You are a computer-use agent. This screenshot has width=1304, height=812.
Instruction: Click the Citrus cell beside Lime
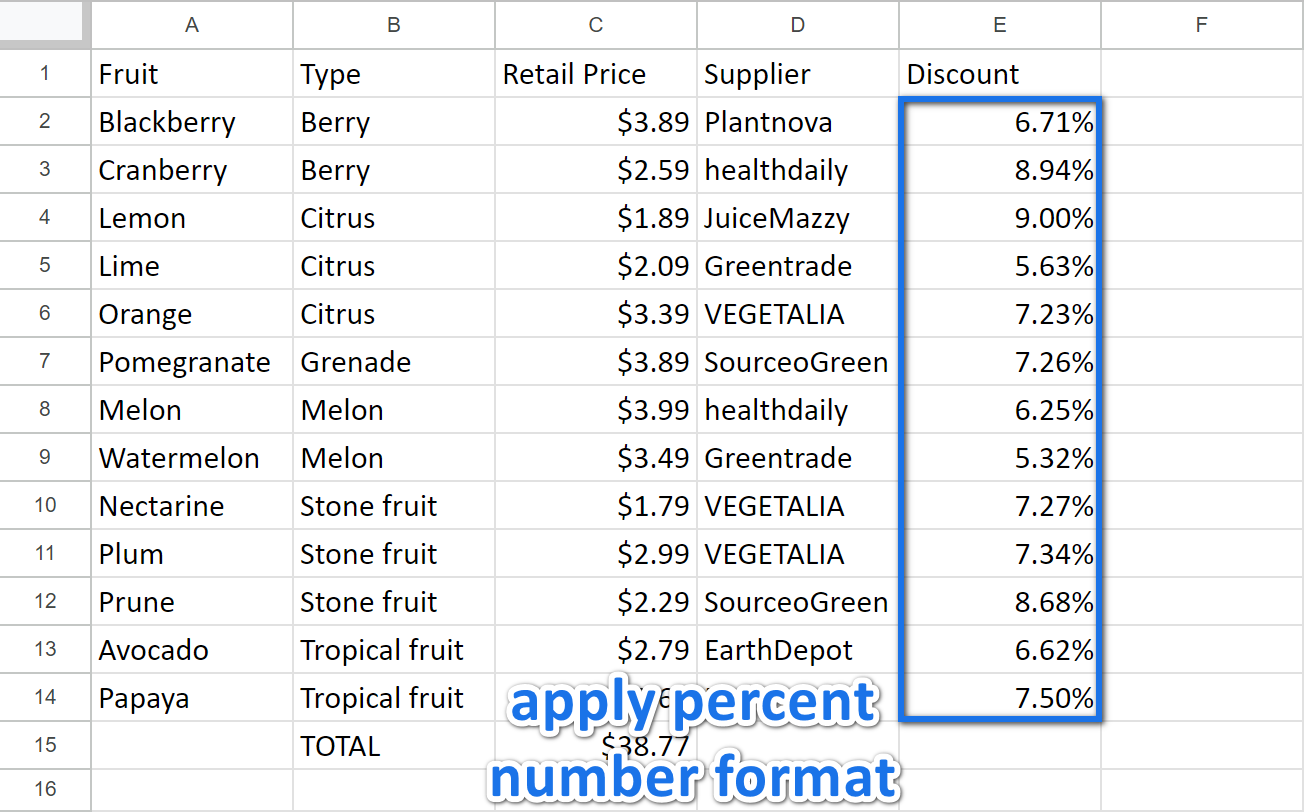pyautogui.click(x=394, y=266)
